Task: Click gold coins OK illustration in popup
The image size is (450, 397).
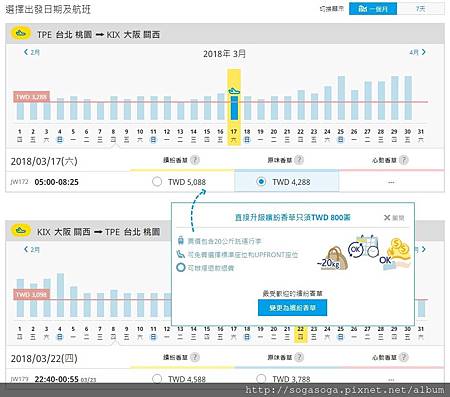Action: tap(396, 253)
